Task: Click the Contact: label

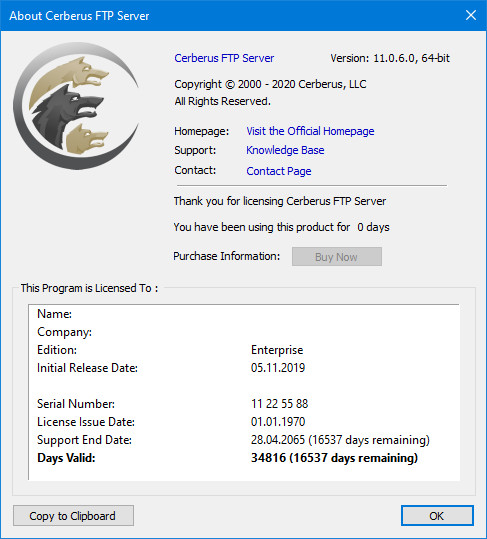Action: (x=195, y=170)
